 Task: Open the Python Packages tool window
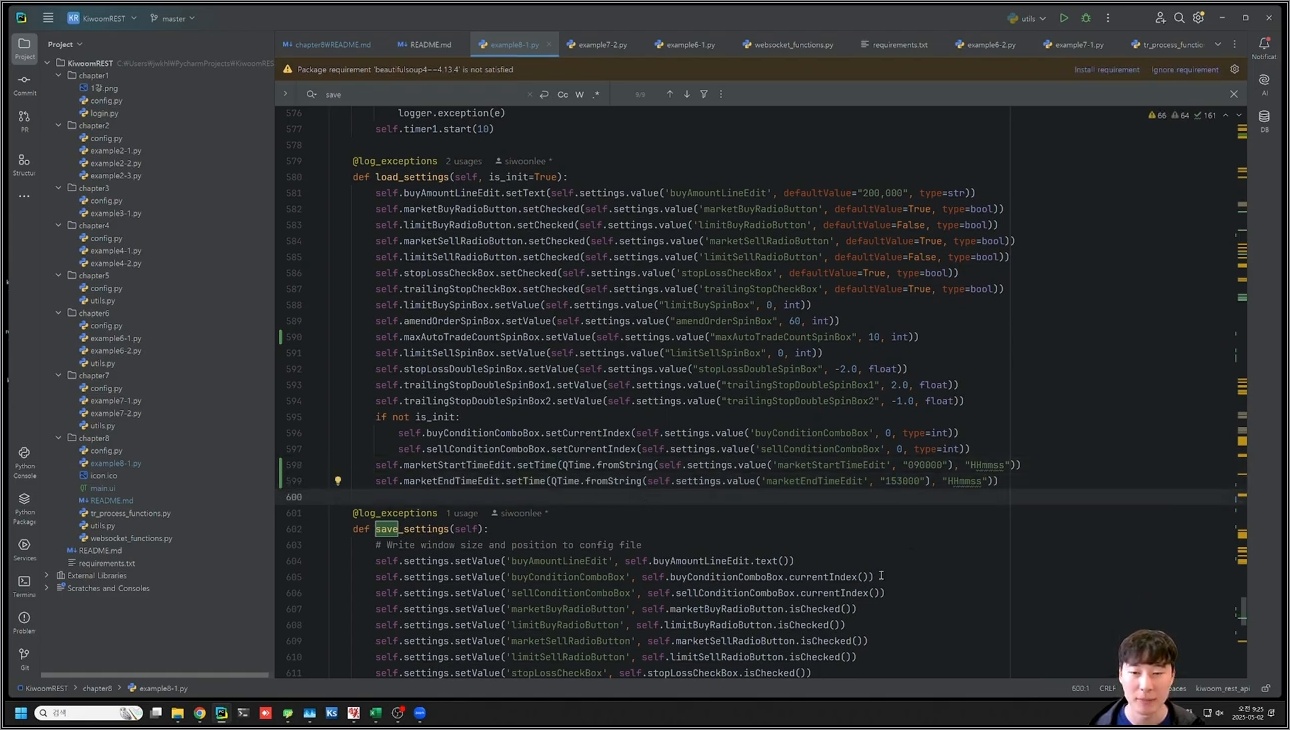[x=24, y=508]
